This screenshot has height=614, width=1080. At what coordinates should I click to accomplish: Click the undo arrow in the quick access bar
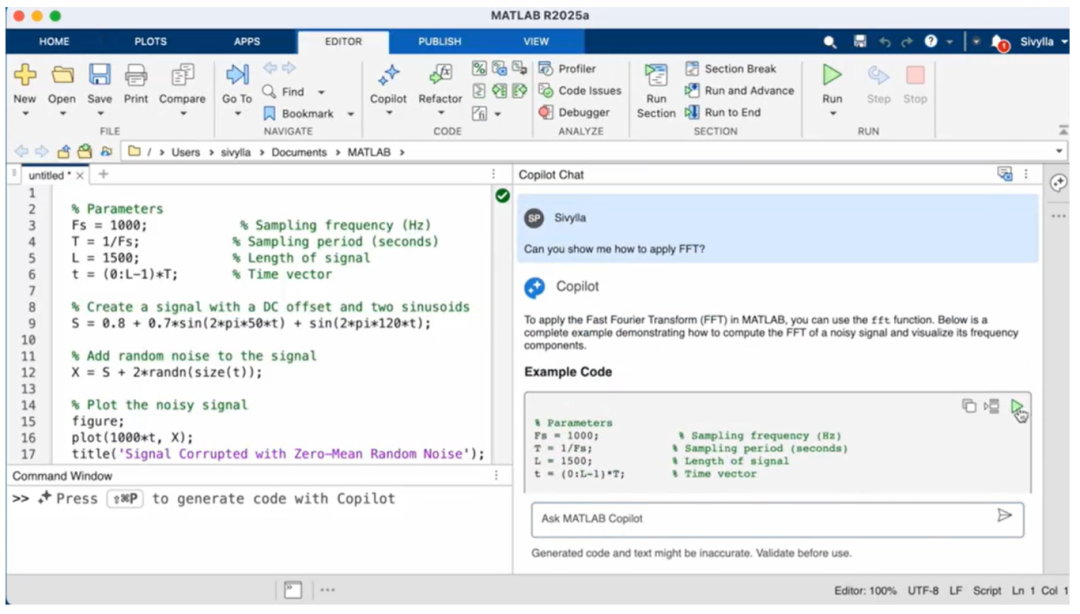pyautogui.click(x=885, y=42)
